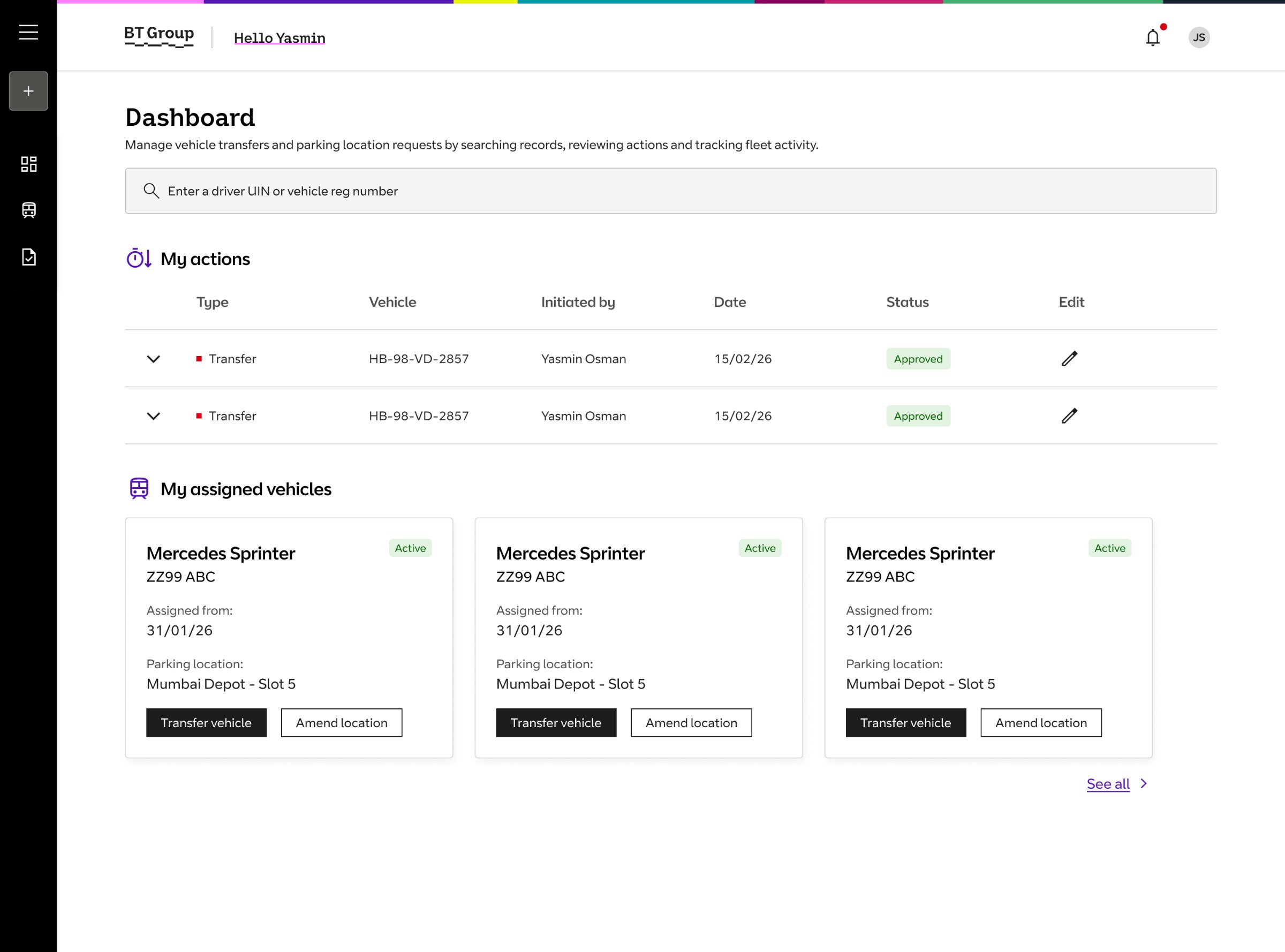Click HB-98-VD-2857 in first row
The width and height of the screenshot is (1285, 952).
419,359
